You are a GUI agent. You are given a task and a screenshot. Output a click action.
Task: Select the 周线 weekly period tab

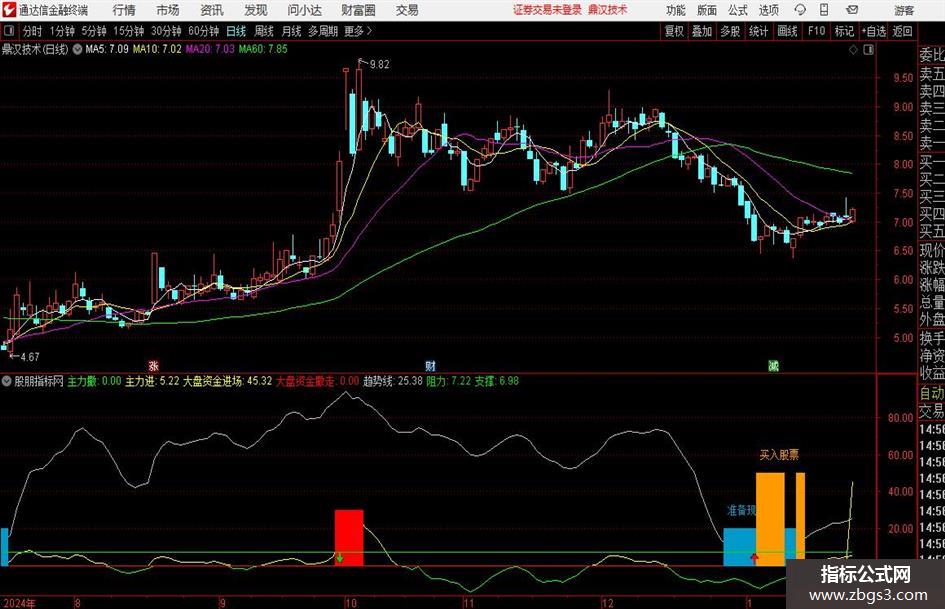[264, 31]
